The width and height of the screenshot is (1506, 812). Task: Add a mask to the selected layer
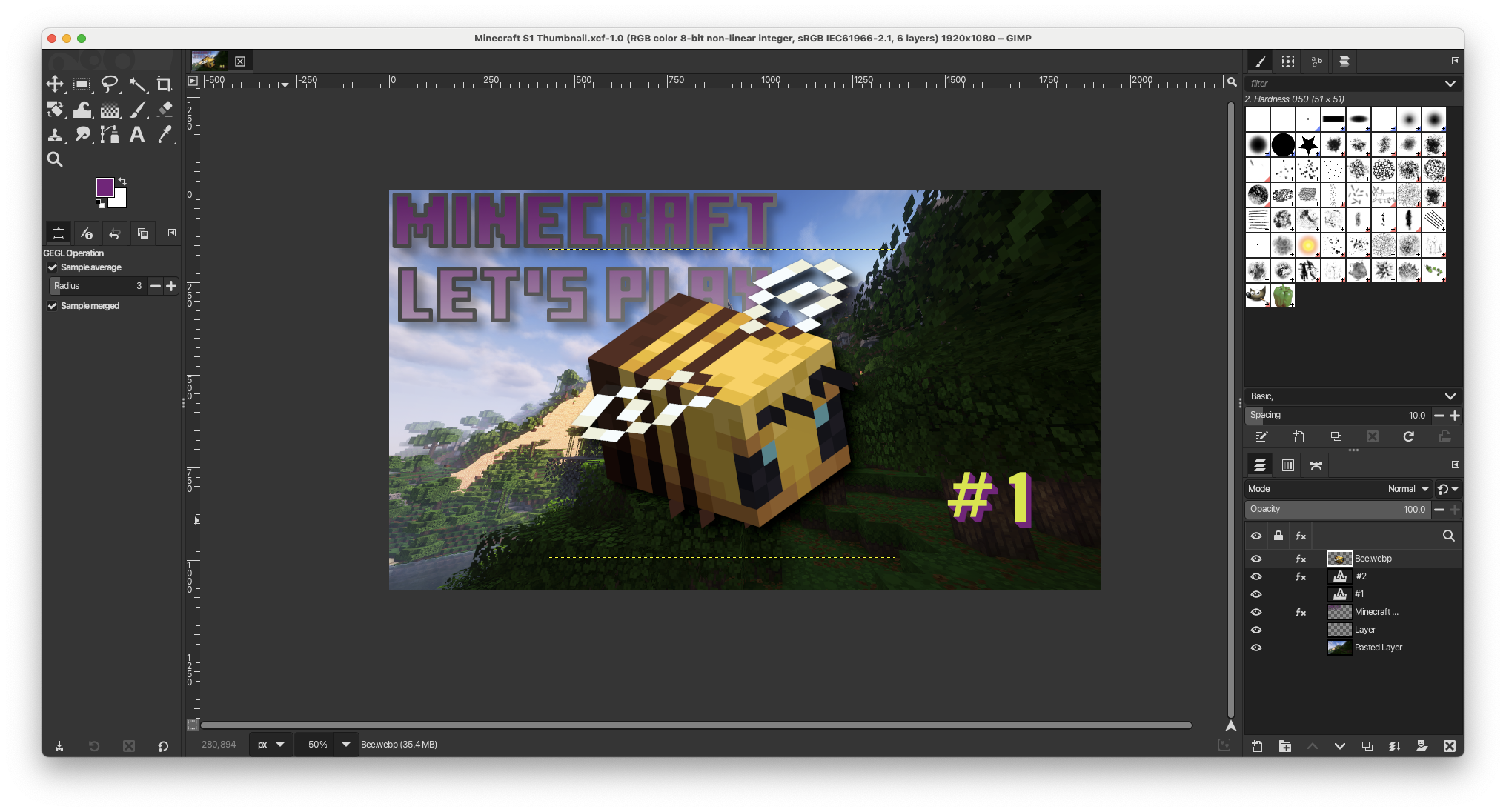(1422, 746)
